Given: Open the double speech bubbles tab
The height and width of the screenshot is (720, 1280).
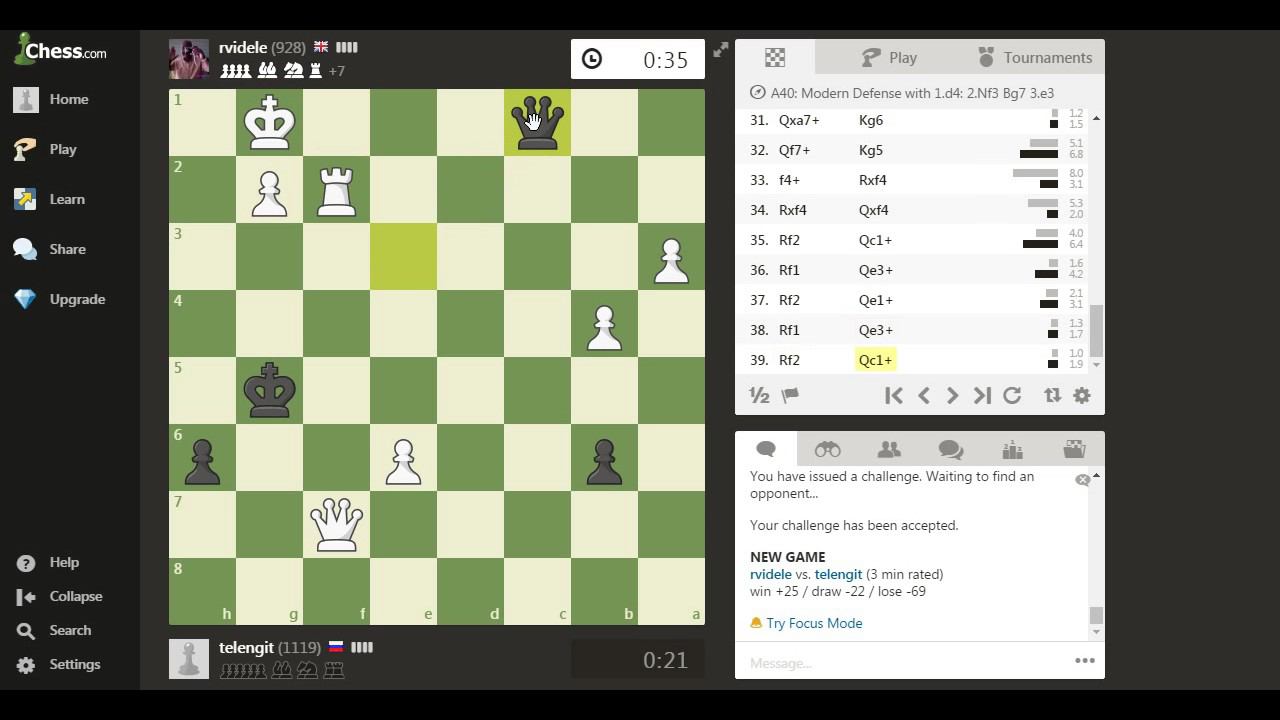Looking at the screenshot, I should point(951,449).
